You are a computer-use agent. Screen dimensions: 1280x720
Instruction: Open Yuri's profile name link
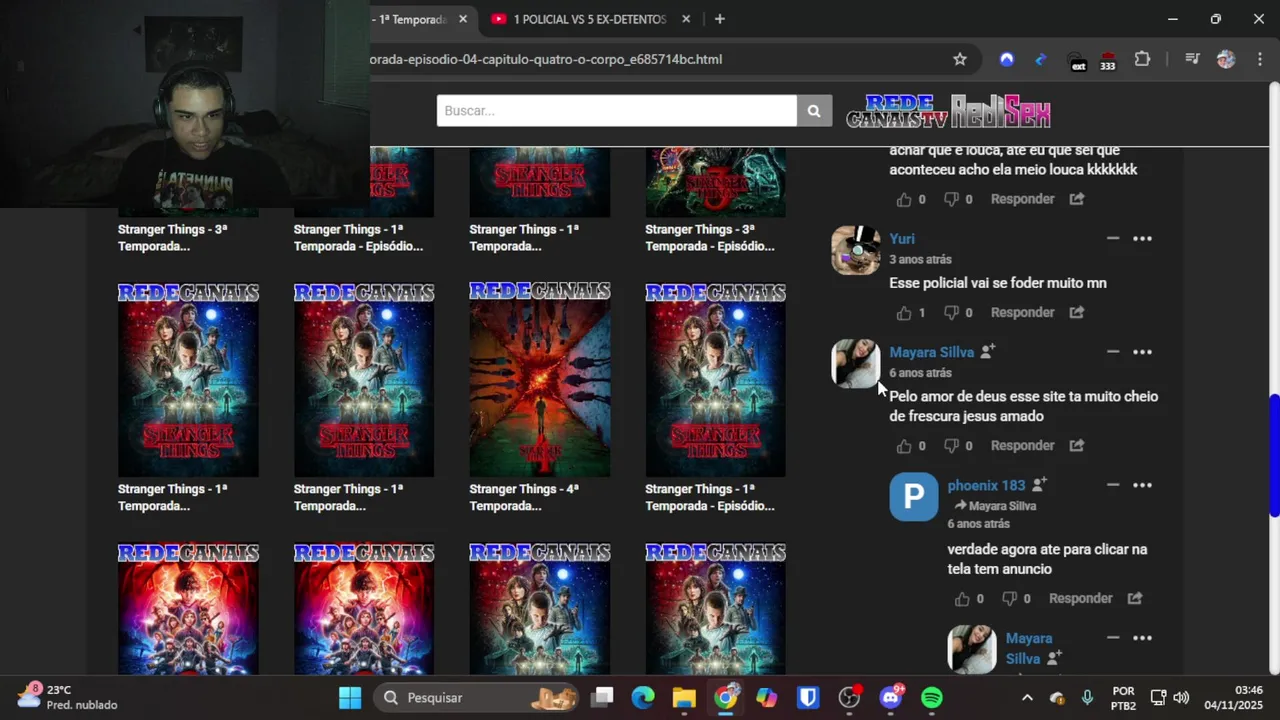902,239
